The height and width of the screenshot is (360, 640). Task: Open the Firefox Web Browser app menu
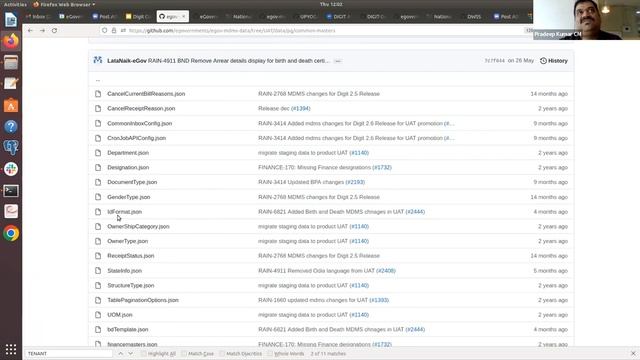[64, 4]
